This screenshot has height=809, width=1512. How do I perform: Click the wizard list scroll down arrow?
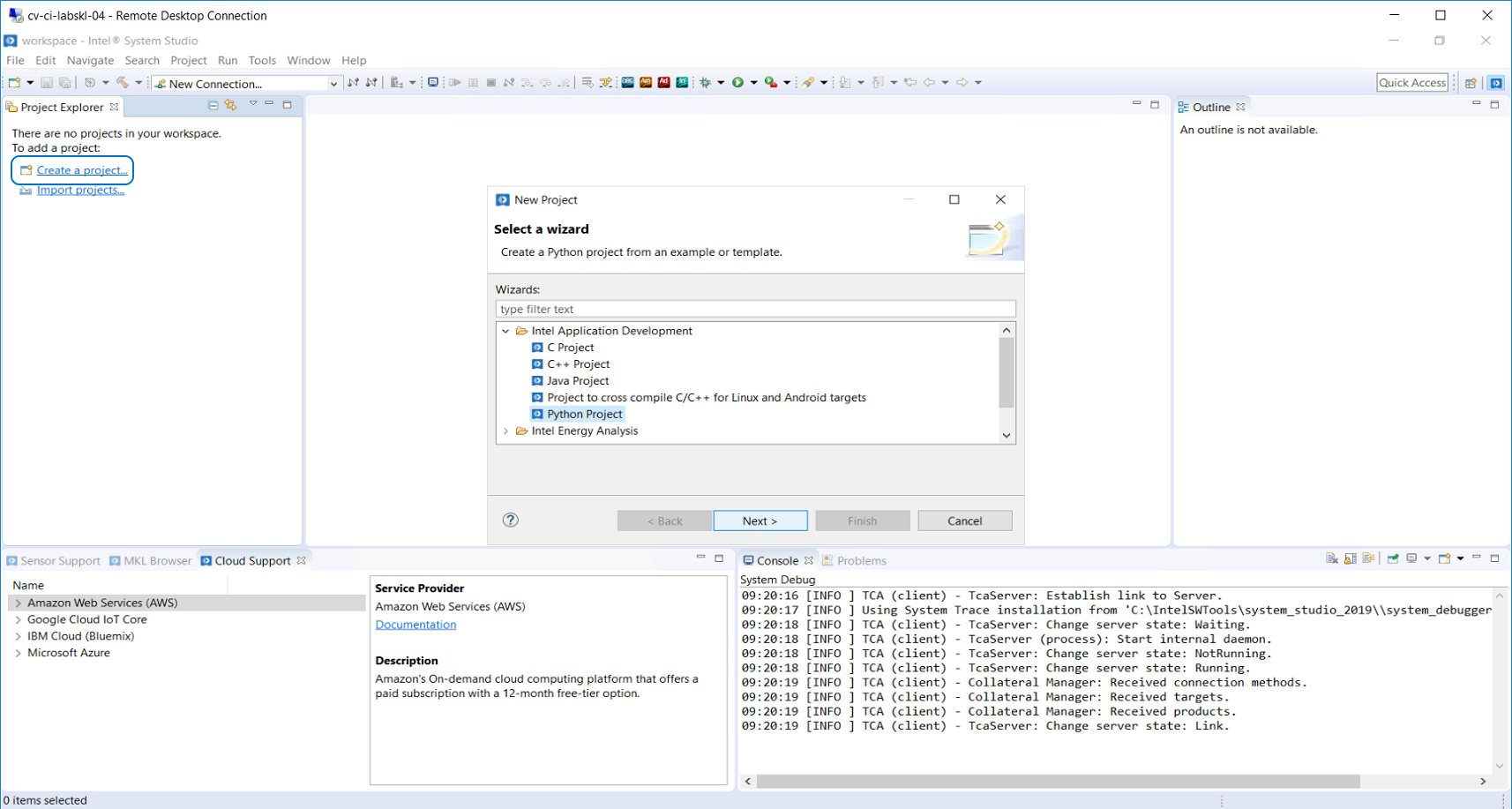[x=1007, y=436]
